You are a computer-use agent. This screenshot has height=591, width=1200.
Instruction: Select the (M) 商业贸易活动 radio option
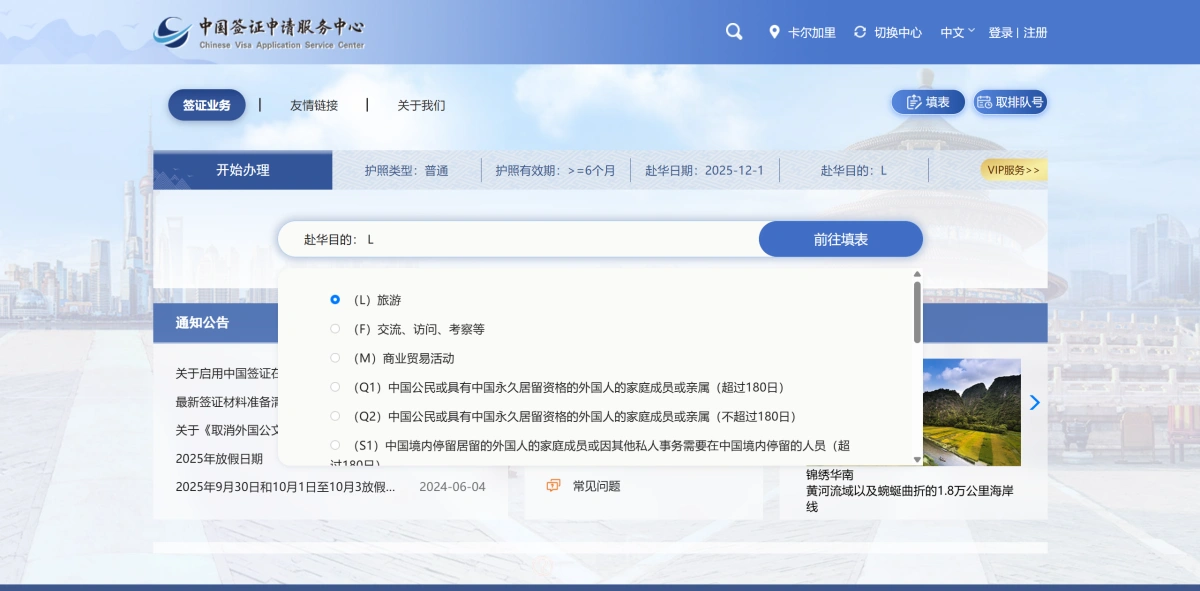(x=335, y=358)
